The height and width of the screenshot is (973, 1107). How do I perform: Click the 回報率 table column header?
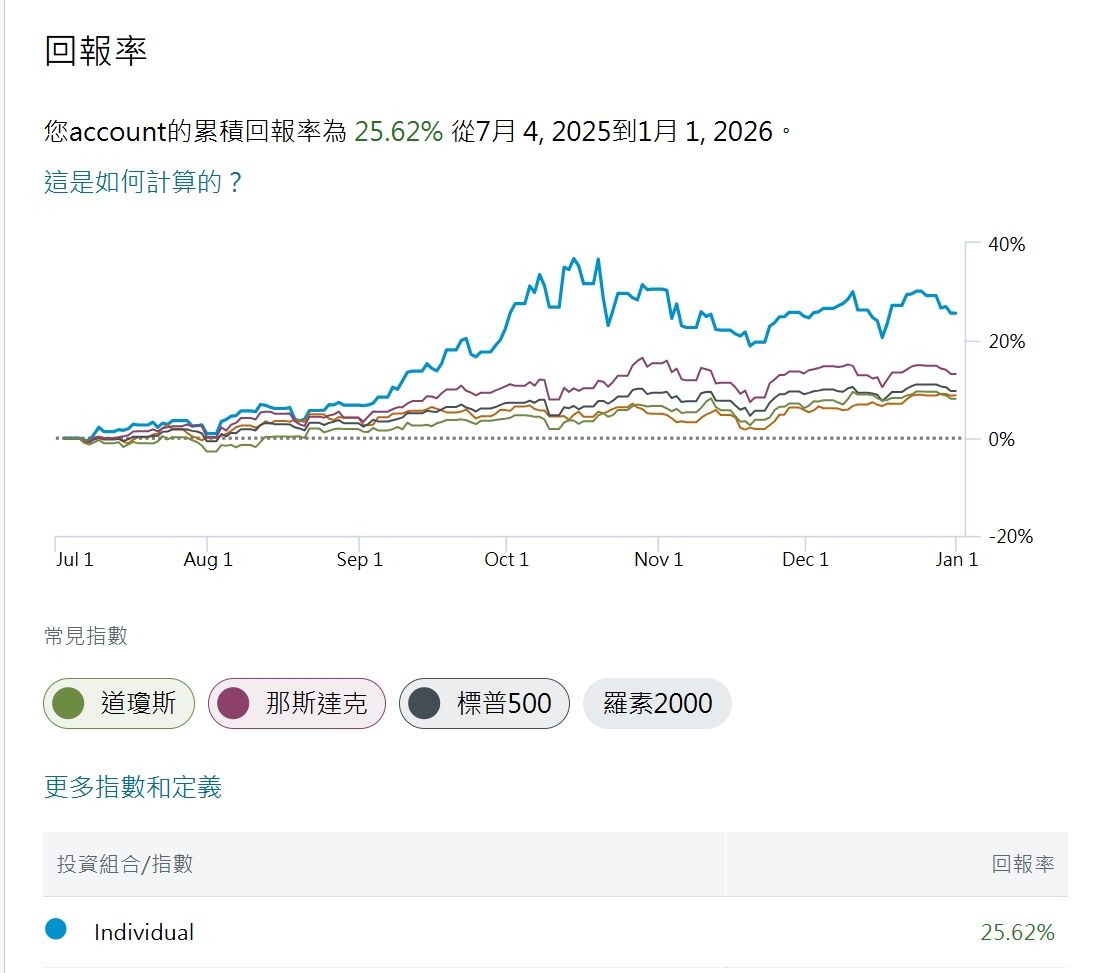1023,864
